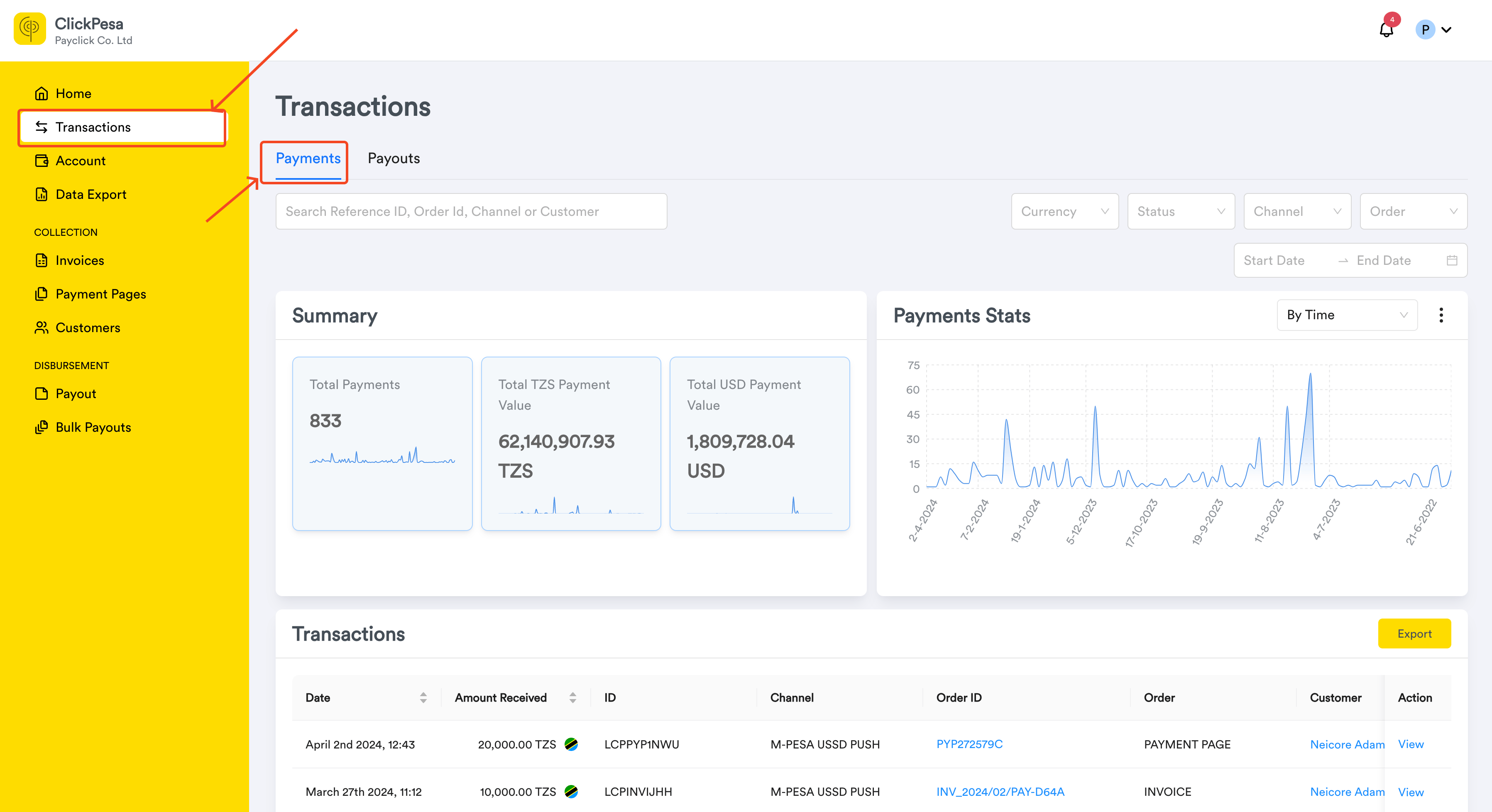The image size is (1492, 812).
Task: Focus the Search Reference ID field
Action: 471,211
